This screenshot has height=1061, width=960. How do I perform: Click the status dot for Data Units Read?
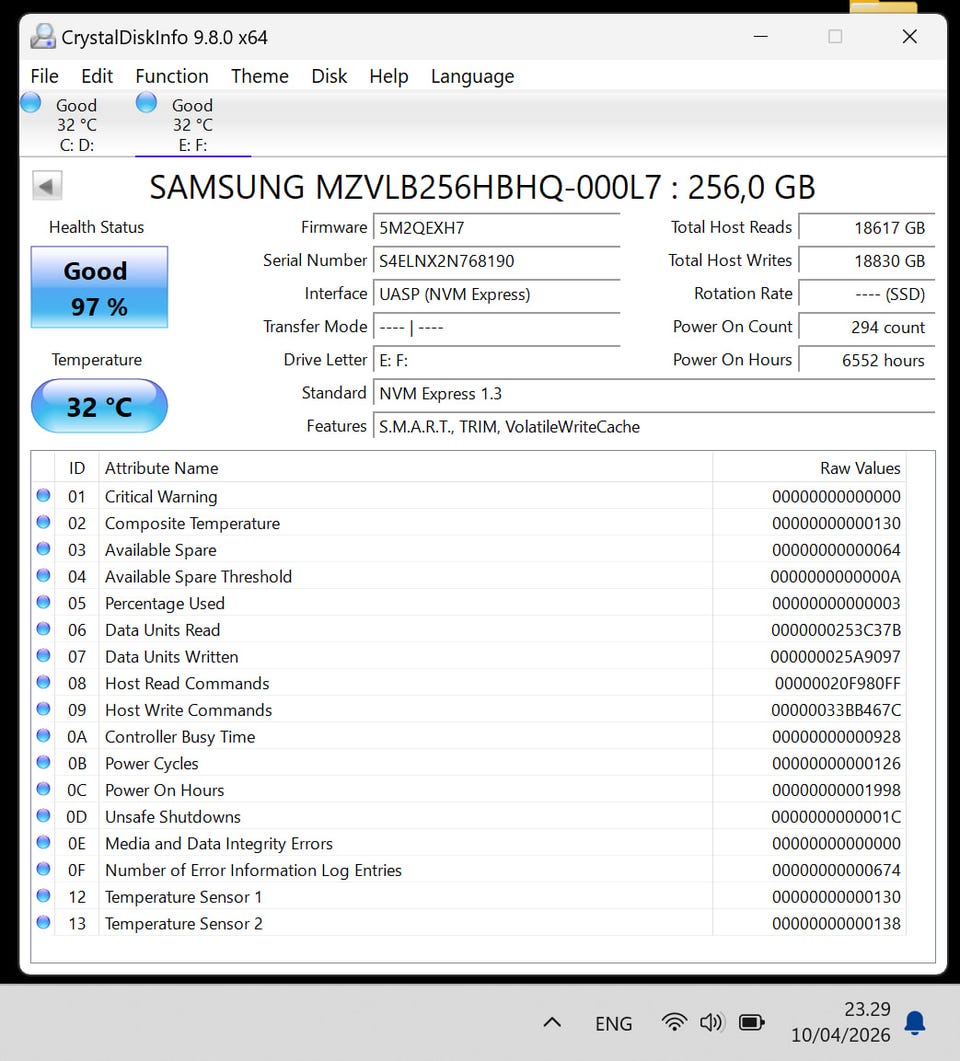point(43,629)
